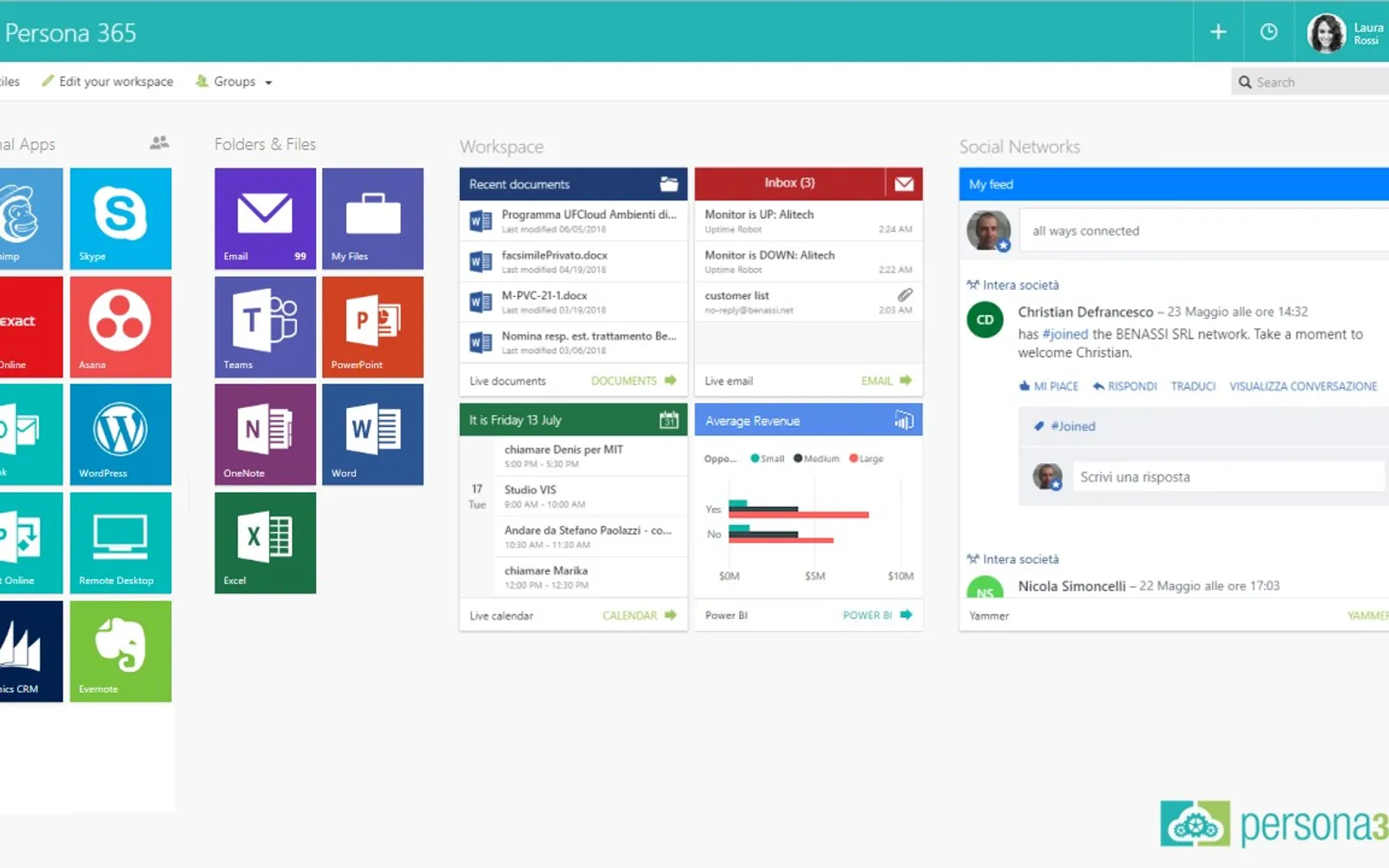Click the calendar icon on the date header
Screen dimensions: 1389x868
coord(668,420)
